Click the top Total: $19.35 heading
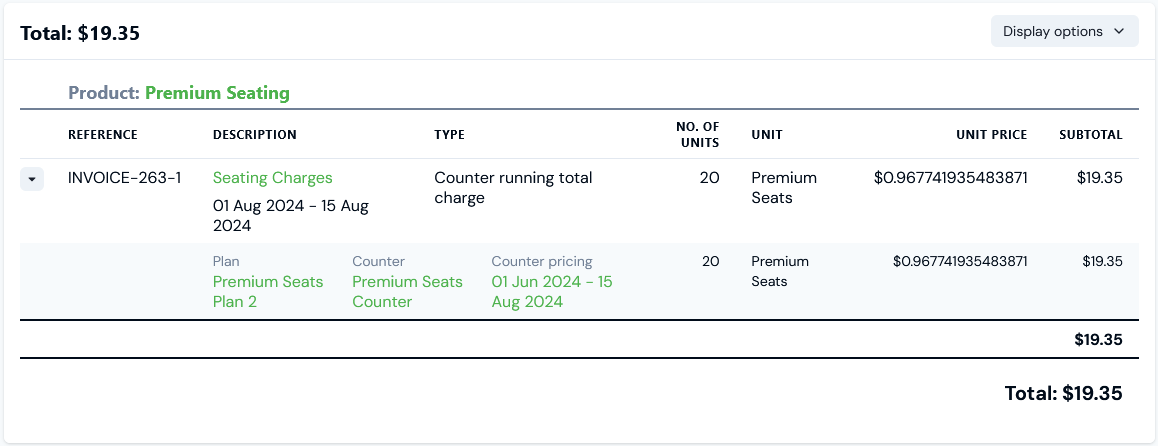The image size is (1158, 446). 79,33
